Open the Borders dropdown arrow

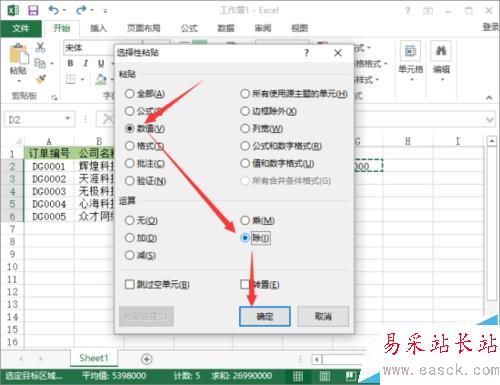82,79
